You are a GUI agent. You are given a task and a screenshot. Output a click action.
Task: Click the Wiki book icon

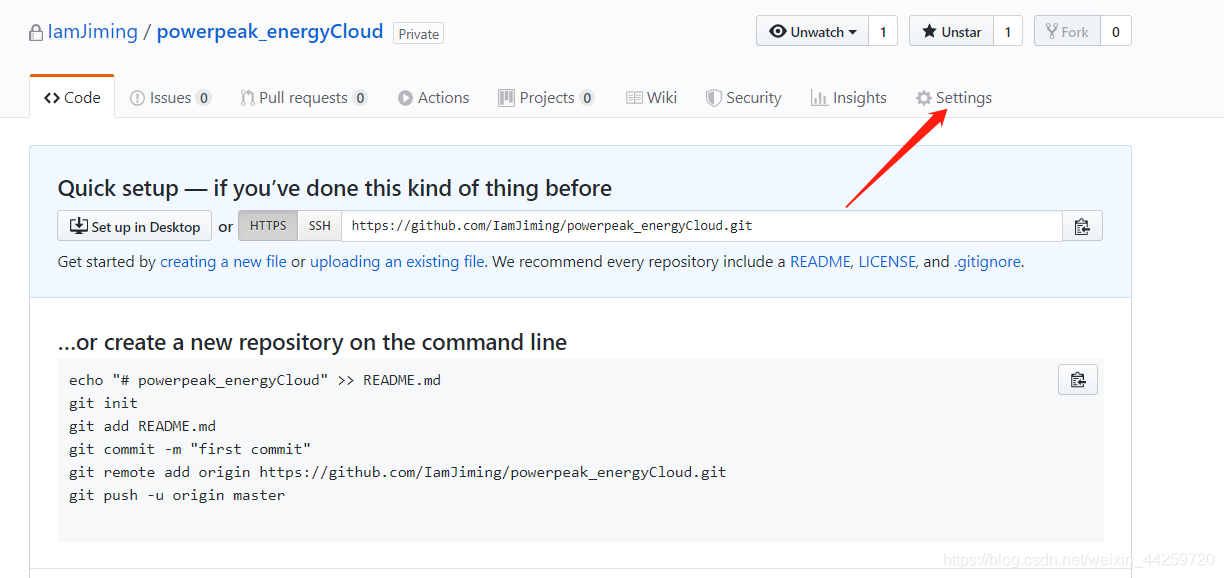click(x=634, y=98)
